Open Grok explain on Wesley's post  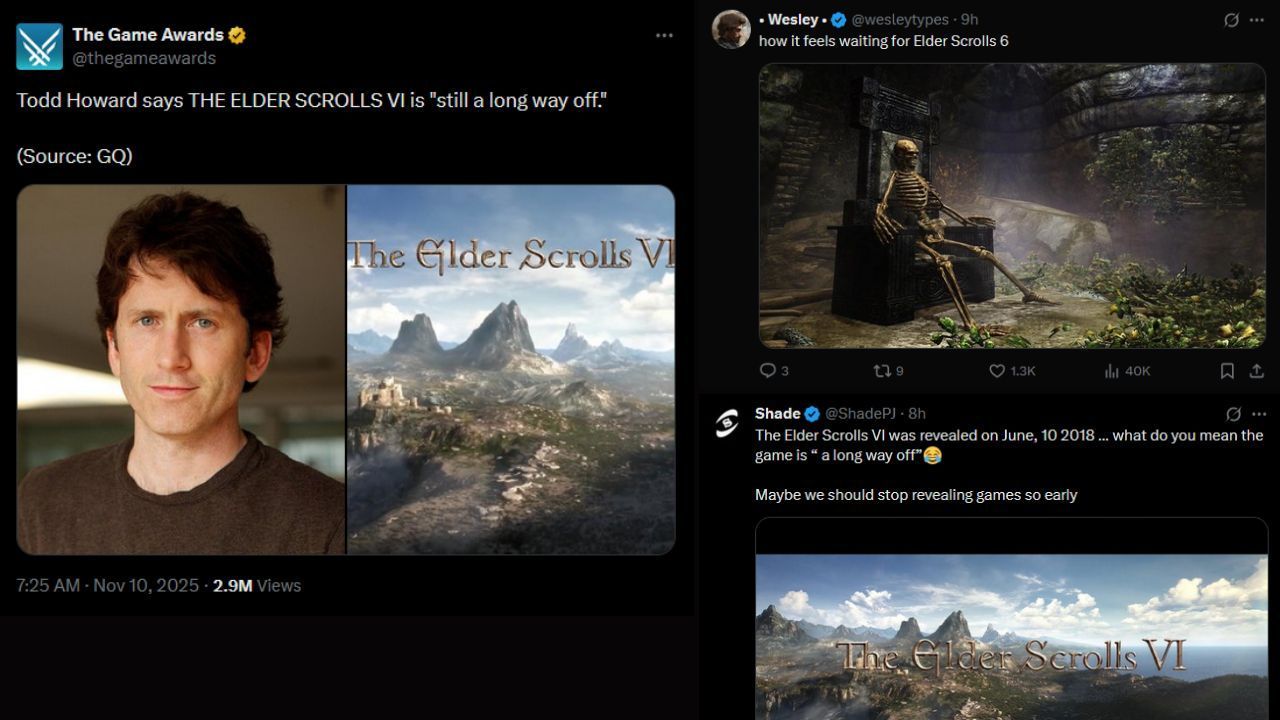point(1233,20)
